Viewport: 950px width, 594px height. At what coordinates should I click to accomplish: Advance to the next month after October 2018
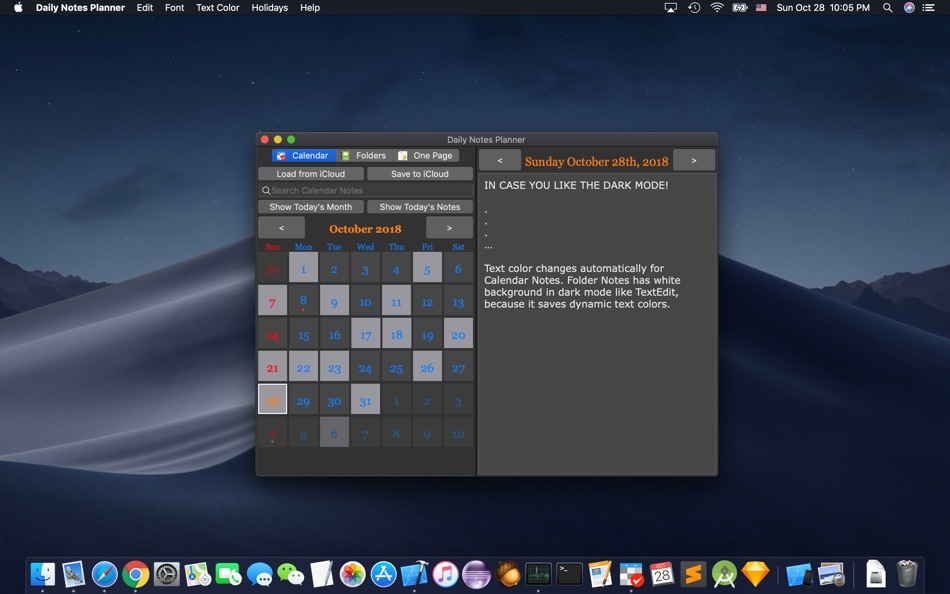449,229
